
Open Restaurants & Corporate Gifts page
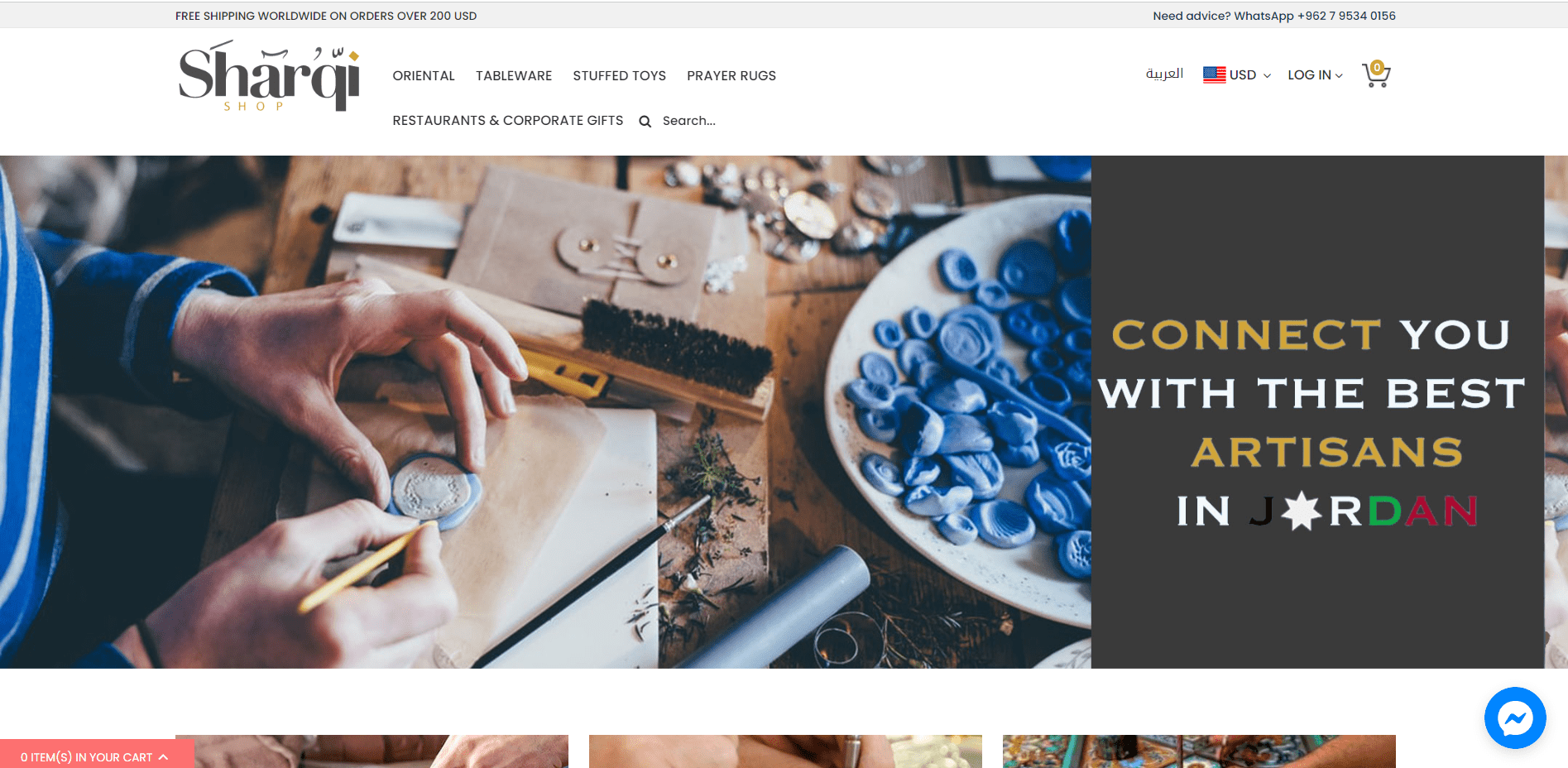(x=508, y=120)
